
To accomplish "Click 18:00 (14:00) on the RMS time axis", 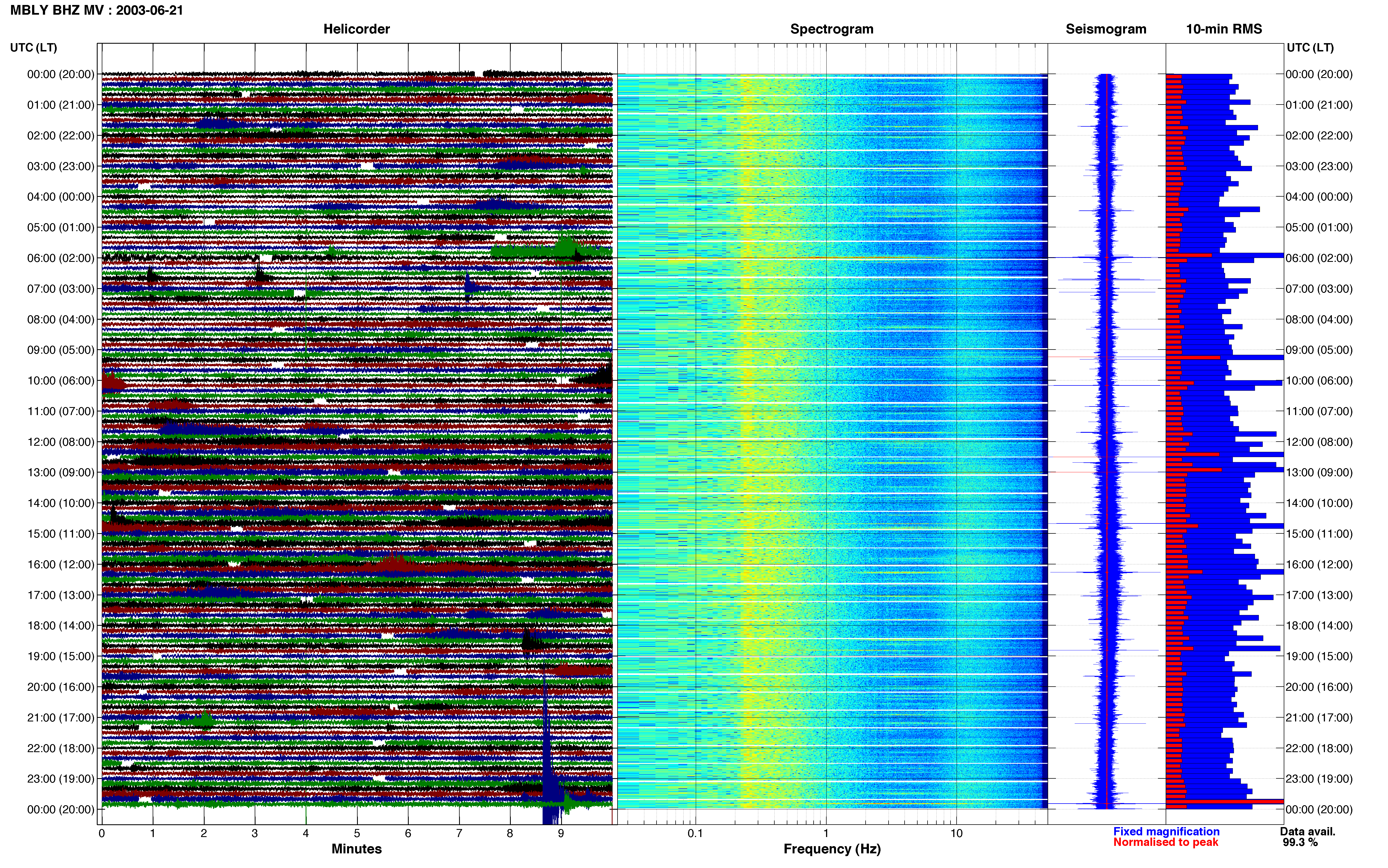I will click(1319, 625).
